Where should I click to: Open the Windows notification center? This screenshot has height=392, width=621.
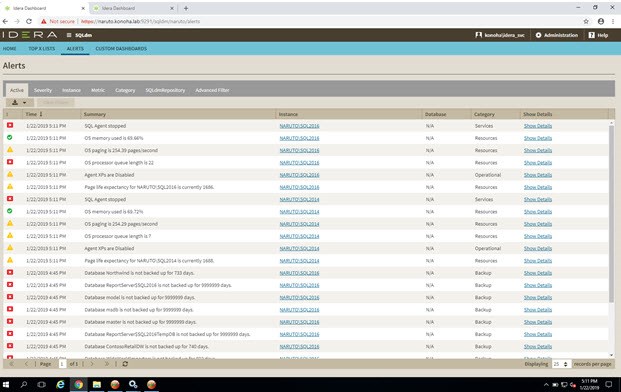(x=609, y=384)
